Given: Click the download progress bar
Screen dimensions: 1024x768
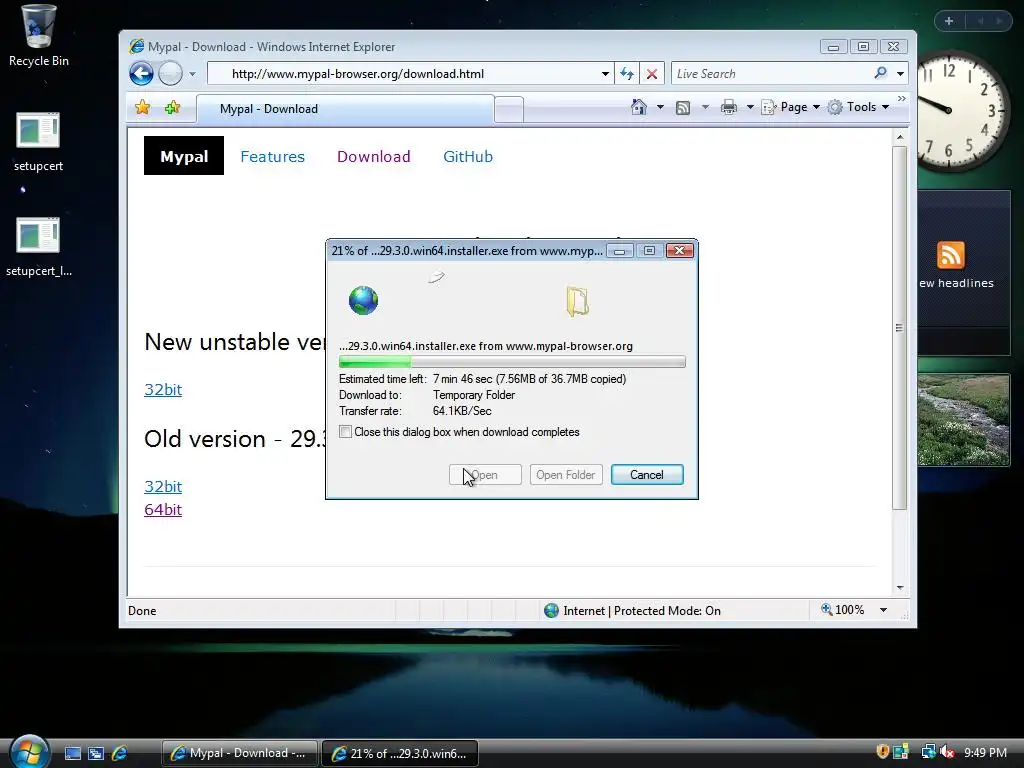Looking at the screenshot, I should pyautogui.click(x=512, y=362).
